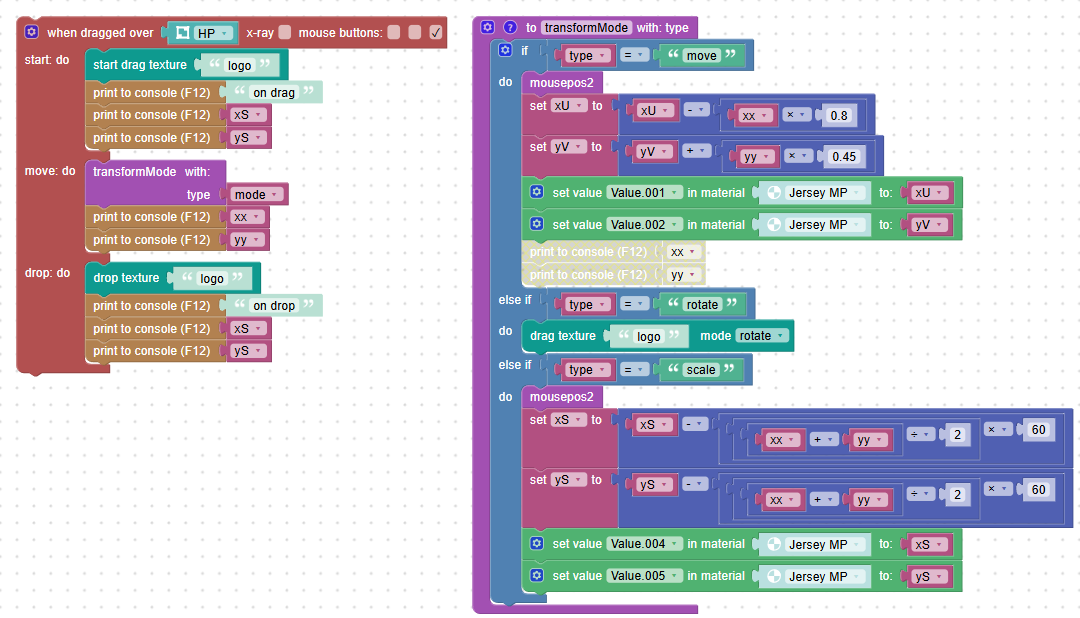Open Value.004 dropdown
The height and width of the screenshot is (618, 1080).
click(645, 544)
